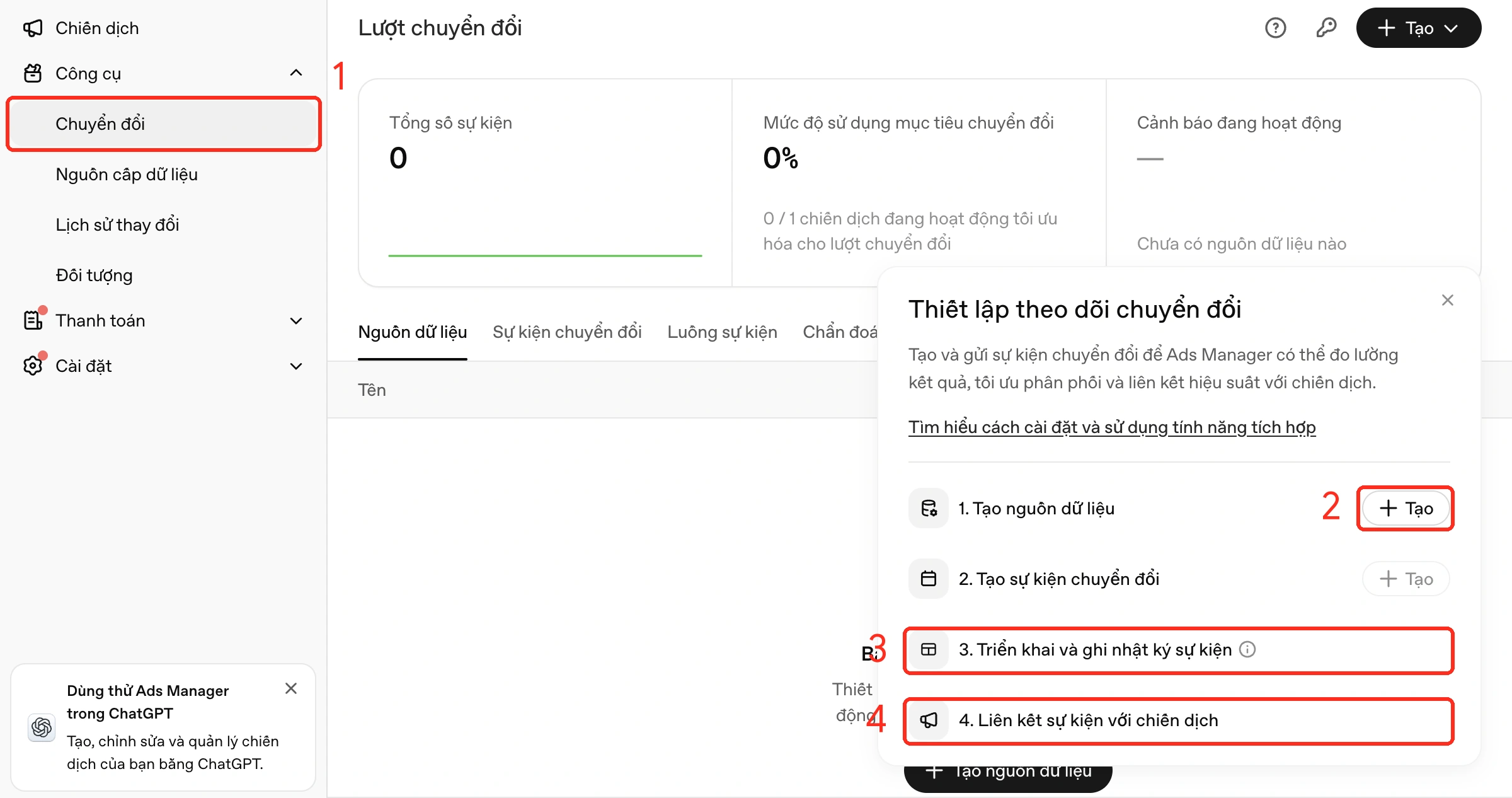The width and height of the screenshot is (1512, 798).
Task: Open Đối tượng in sidebar
Action: click(164, 275)
